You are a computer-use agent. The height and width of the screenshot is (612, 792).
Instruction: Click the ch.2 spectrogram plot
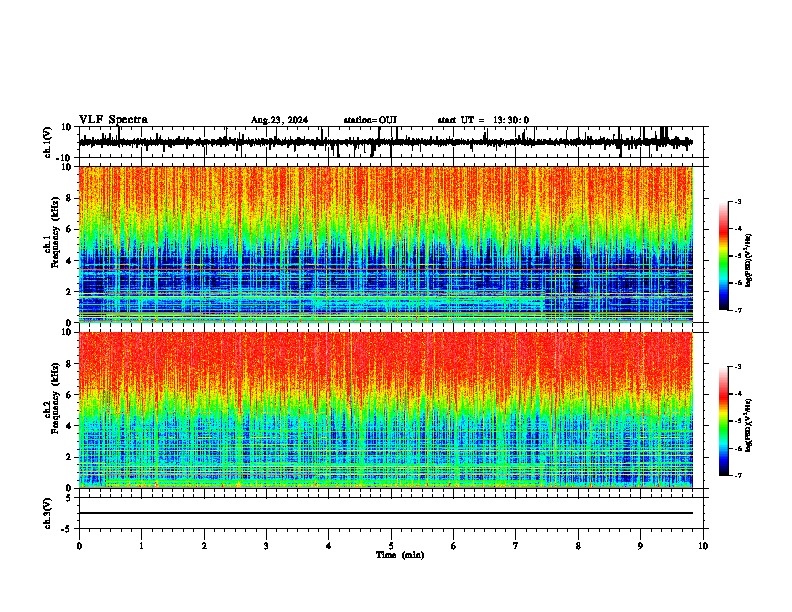[386, 410]
